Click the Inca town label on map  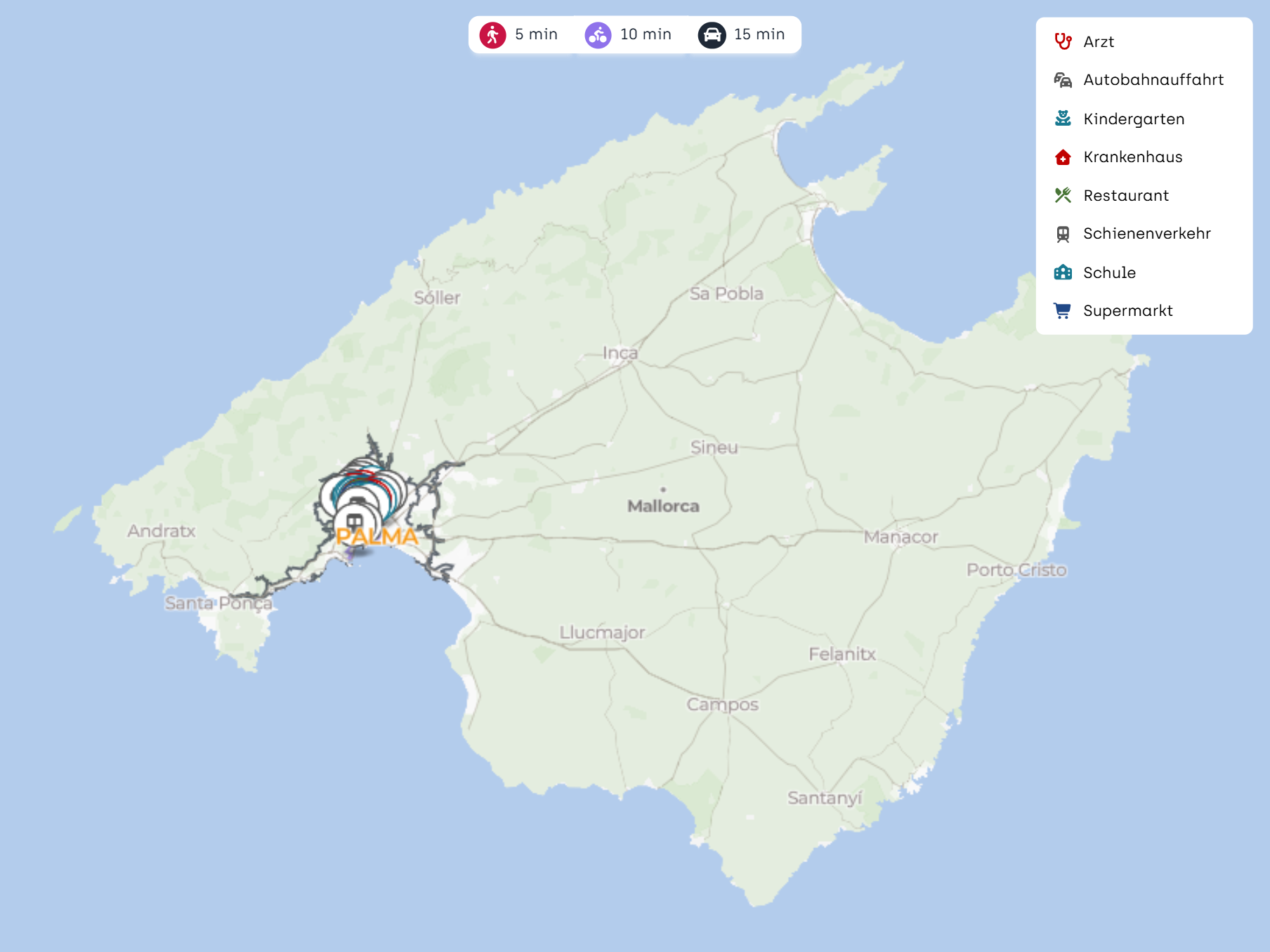[x=620, y=353]
